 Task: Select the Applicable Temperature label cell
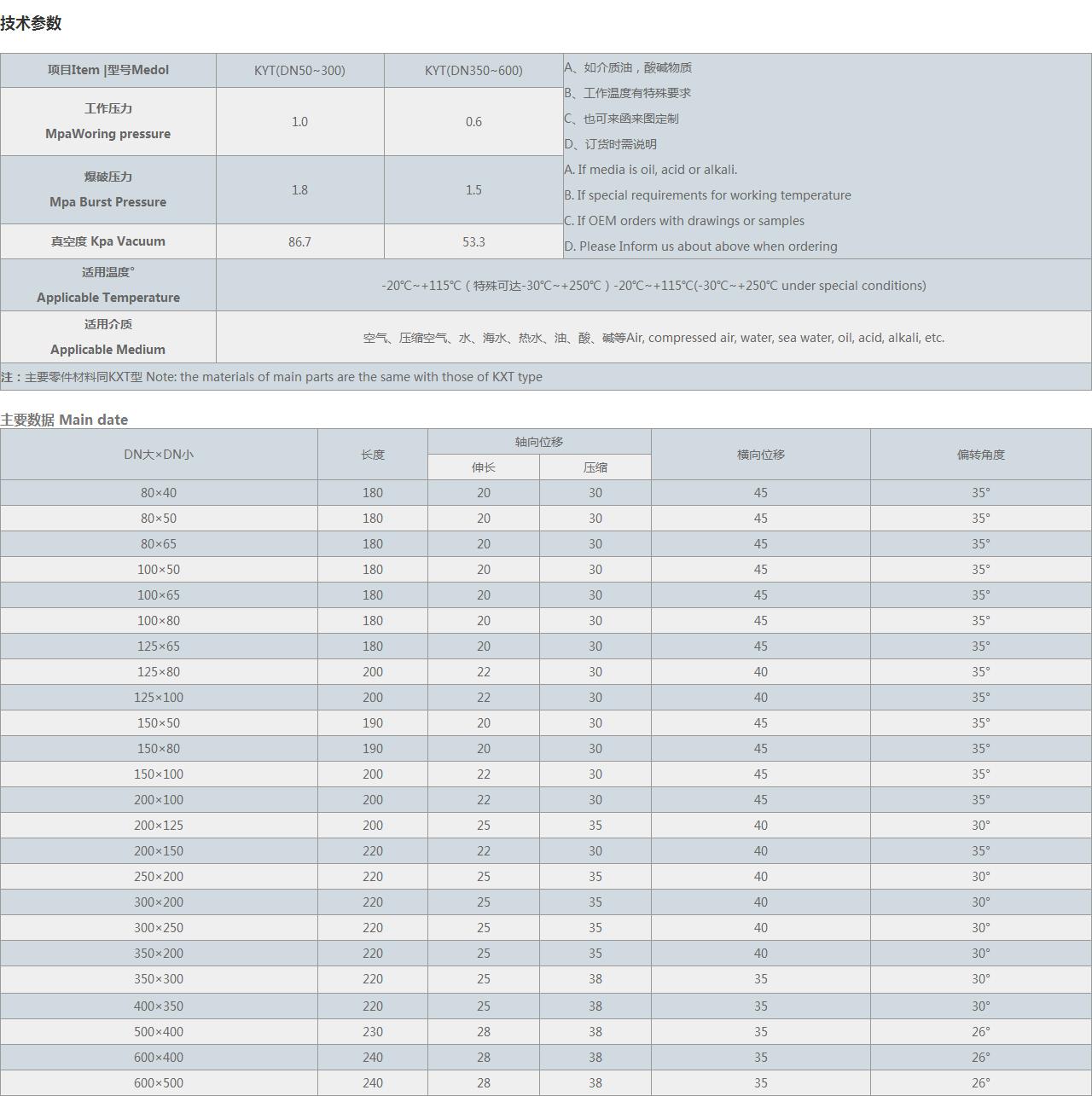108,285
